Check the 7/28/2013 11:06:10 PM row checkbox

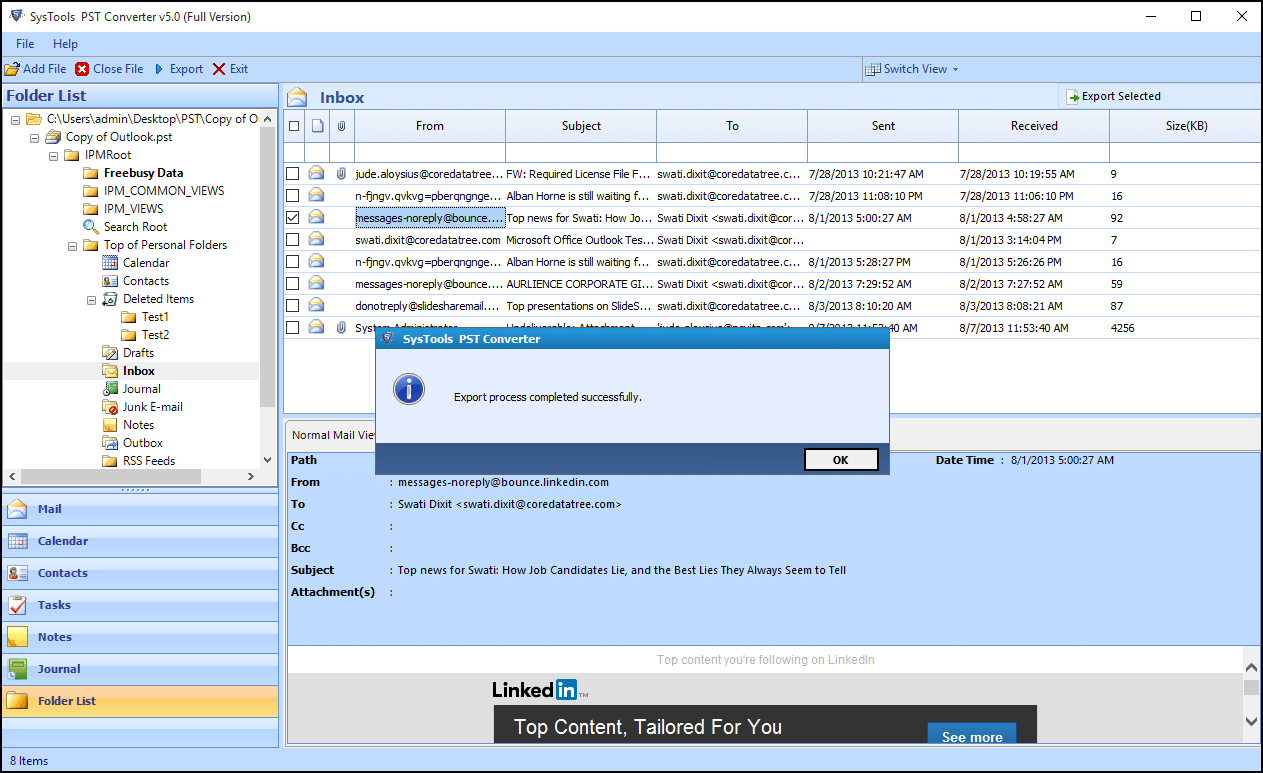click(293, 195)
